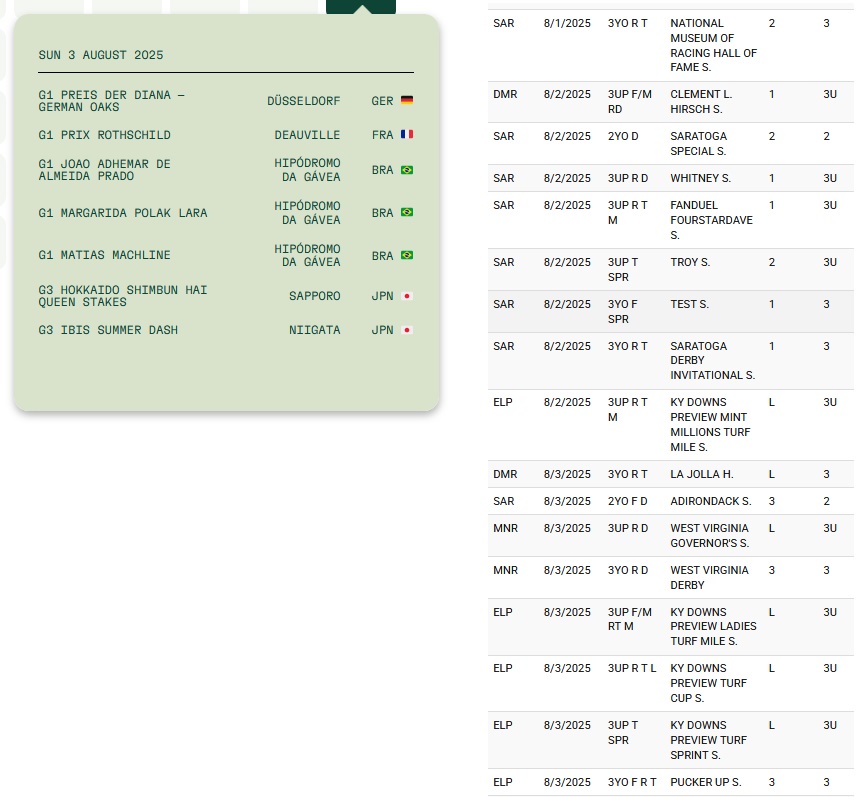The image size is (864, 797).
Task: Select KY Downs Preview Ladies Turf Mile S.
Action: click(713, 627)
